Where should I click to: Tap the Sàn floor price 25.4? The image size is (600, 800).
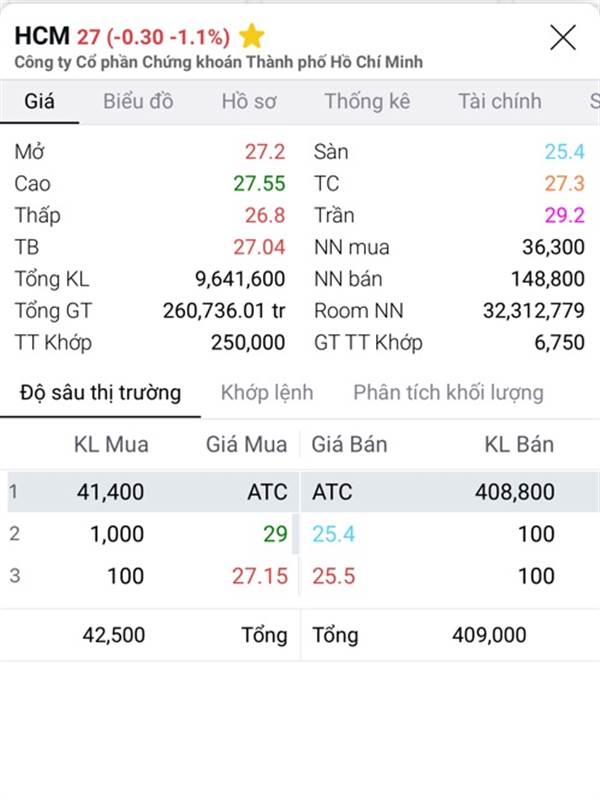click(x=564, y=152)
